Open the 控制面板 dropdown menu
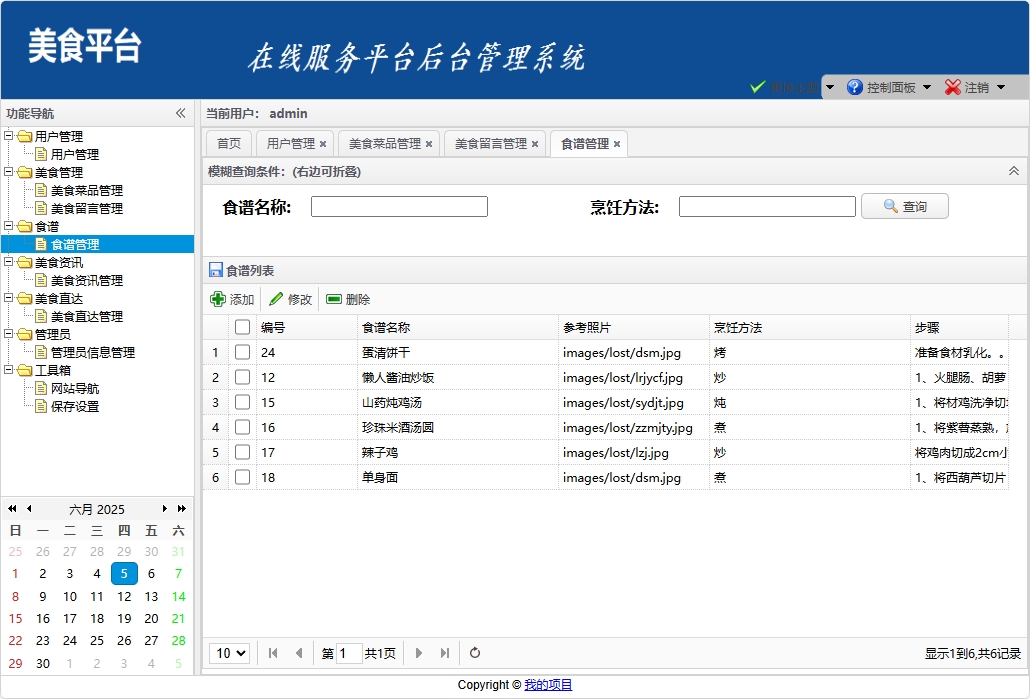This screenshot has width=1030, height=699. click(x=890, y=87)
